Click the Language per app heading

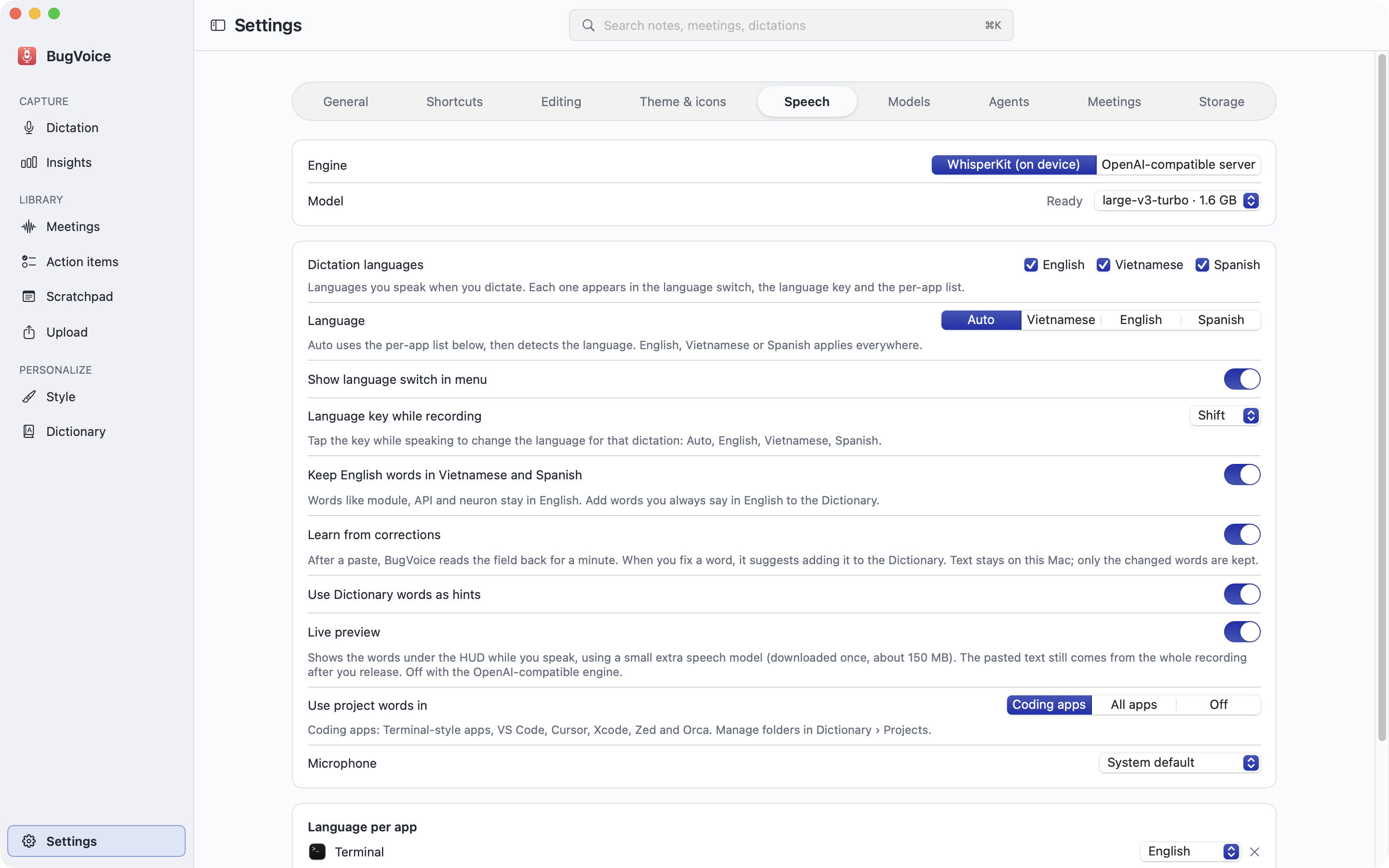tap(362, 827)
